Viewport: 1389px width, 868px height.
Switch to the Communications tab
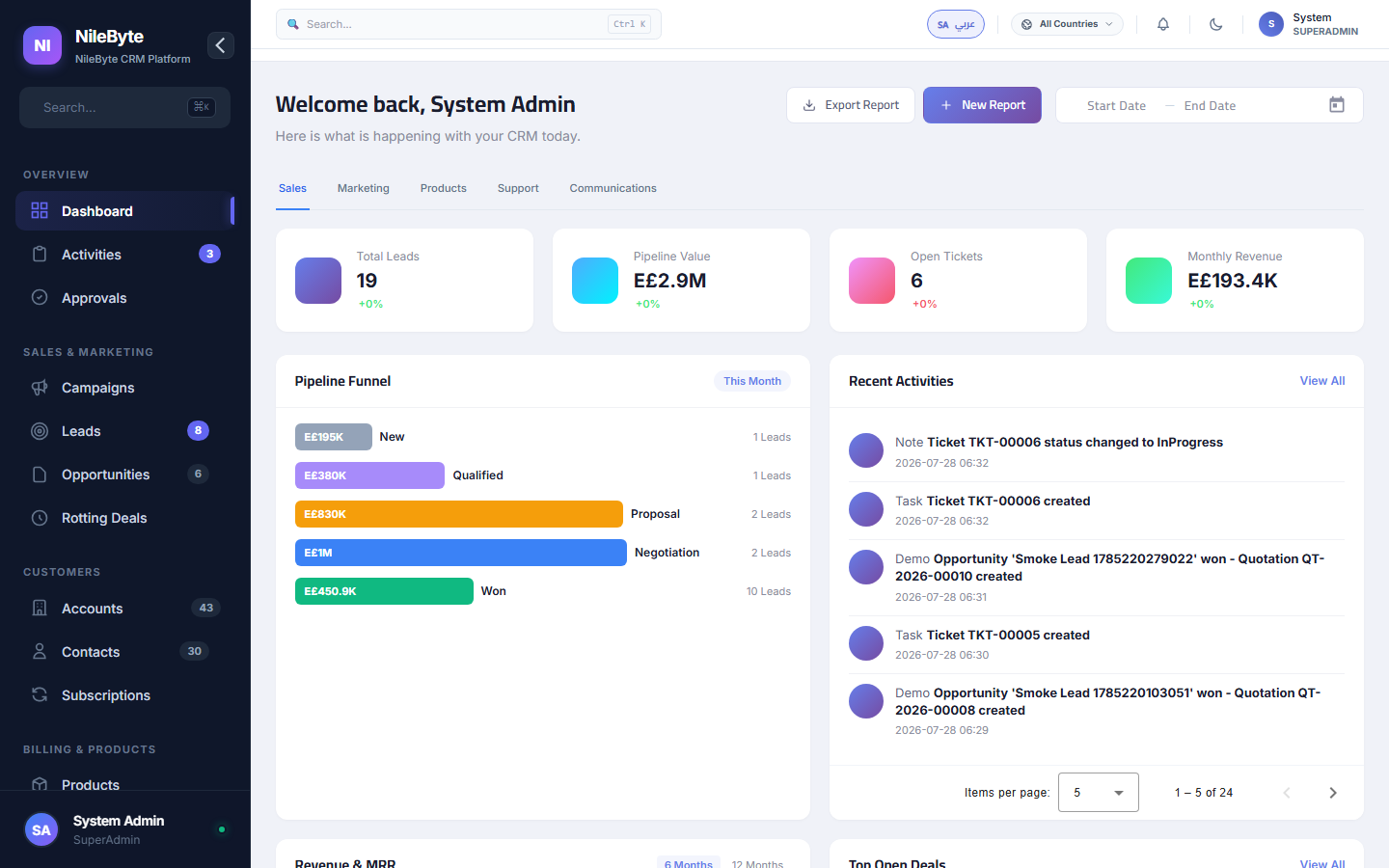tap(613, 188)
